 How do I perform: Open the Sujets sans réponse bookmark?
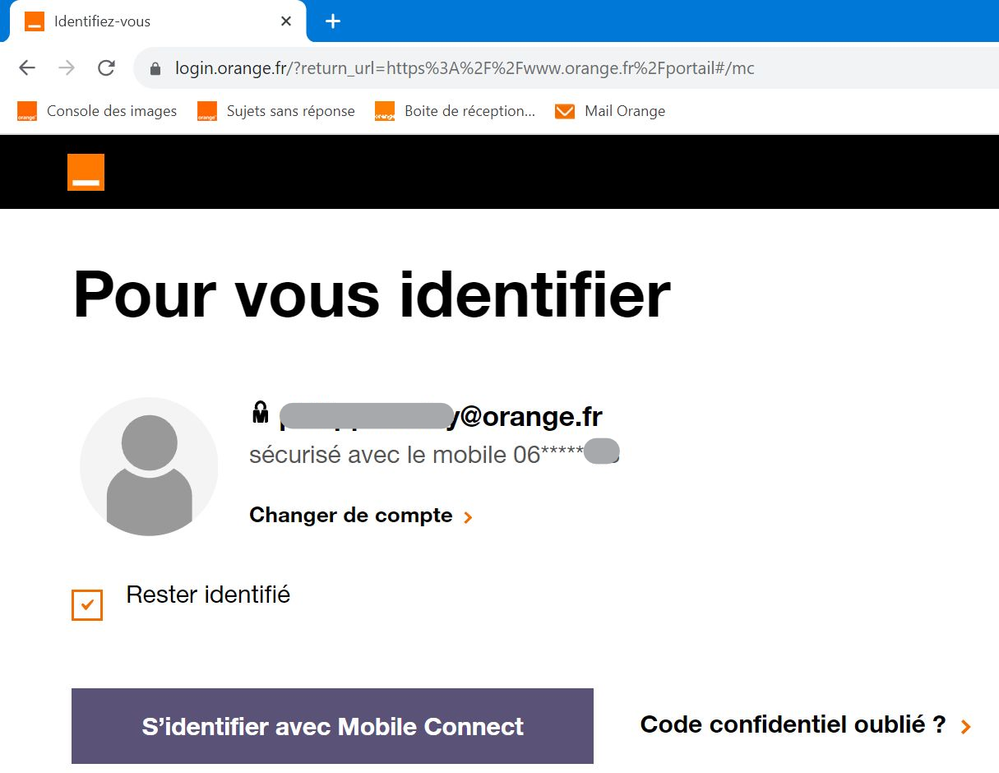click(277, 111)
